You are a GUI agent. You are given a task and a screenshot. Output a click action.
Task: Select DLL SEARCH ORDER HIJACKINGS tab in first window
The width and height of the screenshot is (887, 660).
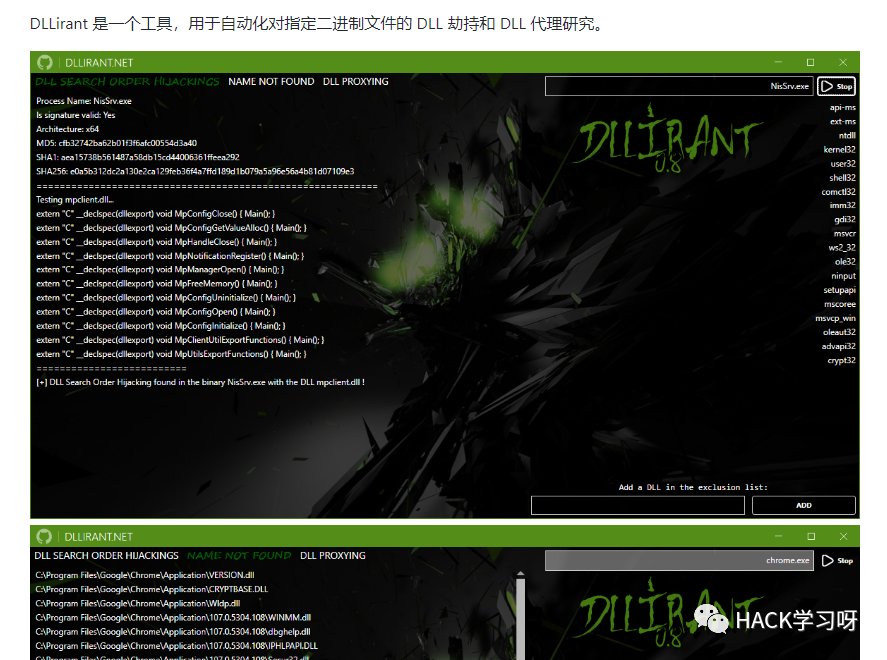(x=127, y=81)
